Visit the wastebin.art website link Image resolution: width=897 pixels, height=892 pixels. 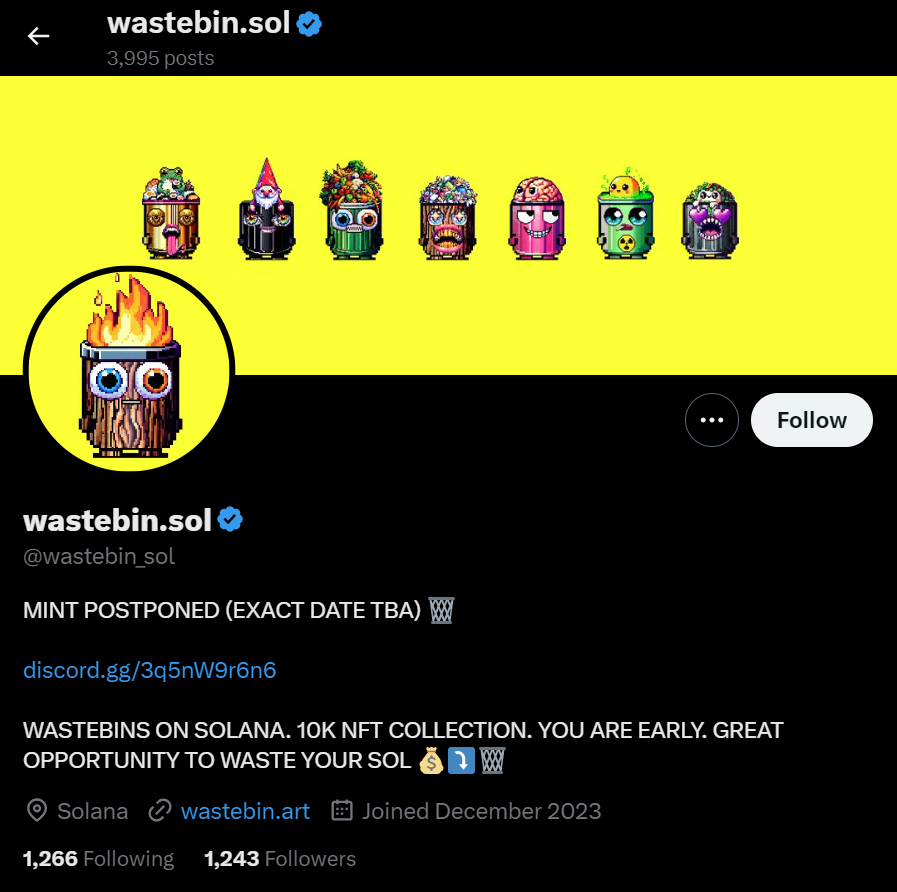tap(245, 811)
